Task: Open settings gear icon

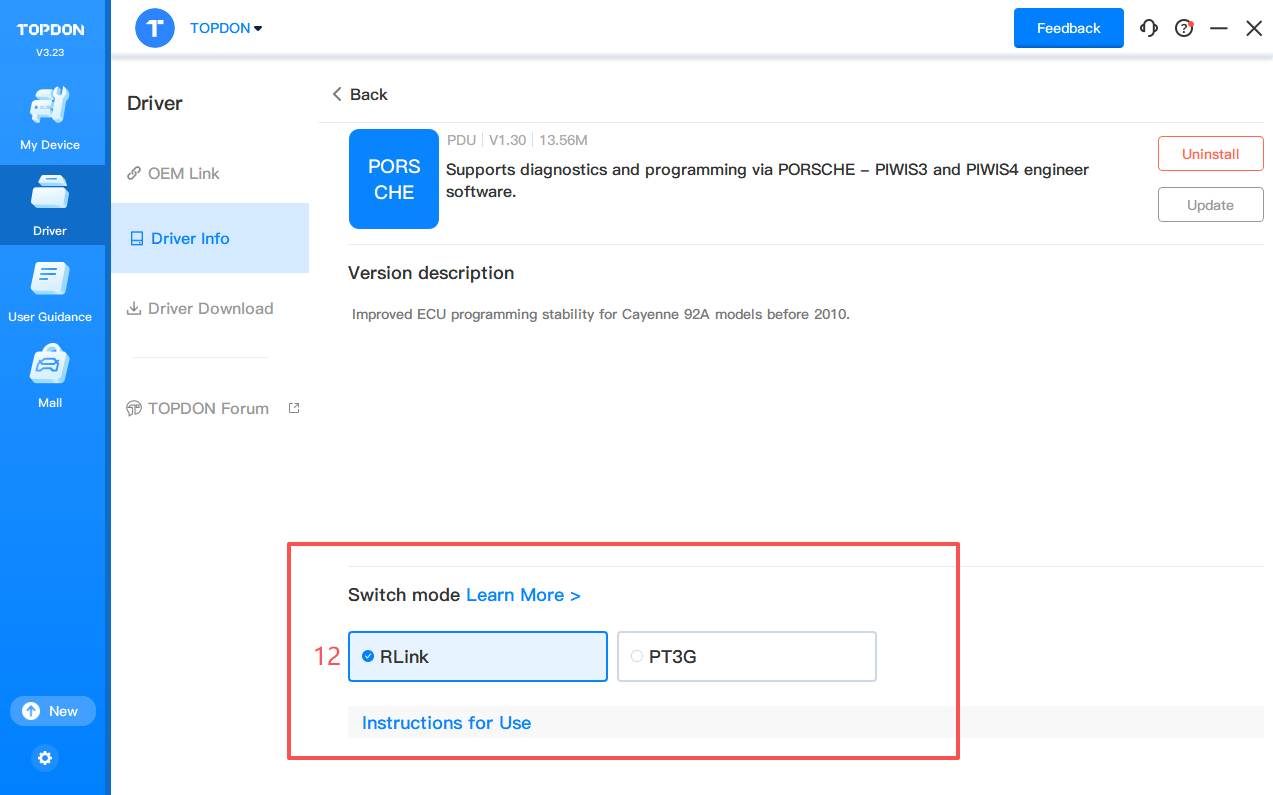Action: (45, 758)
